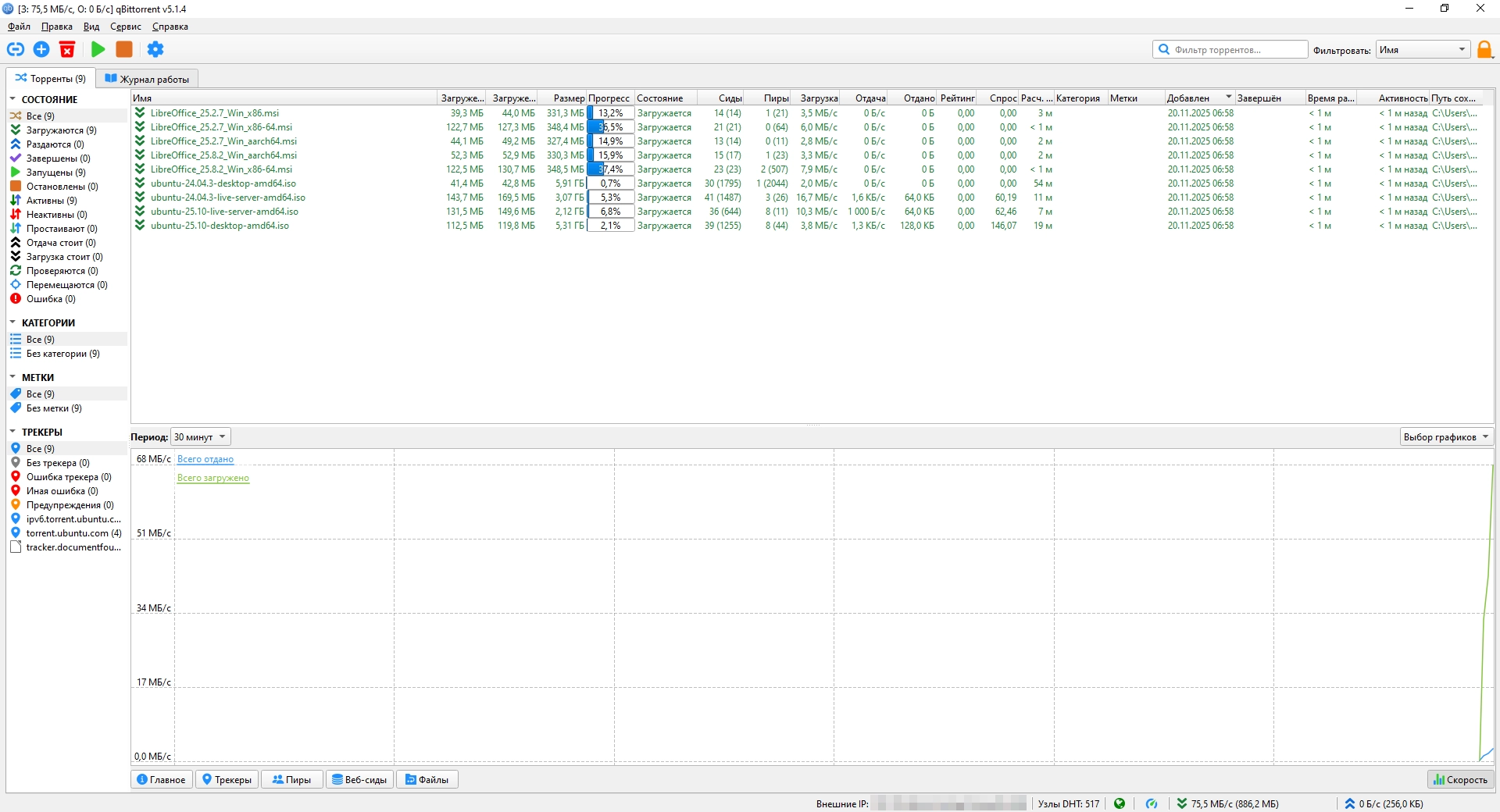This screenshot has width=1500, height=812.
Task: Select torrent LibreOffice_25.2.7_Win_x86.msi
Action: (215, 113)
